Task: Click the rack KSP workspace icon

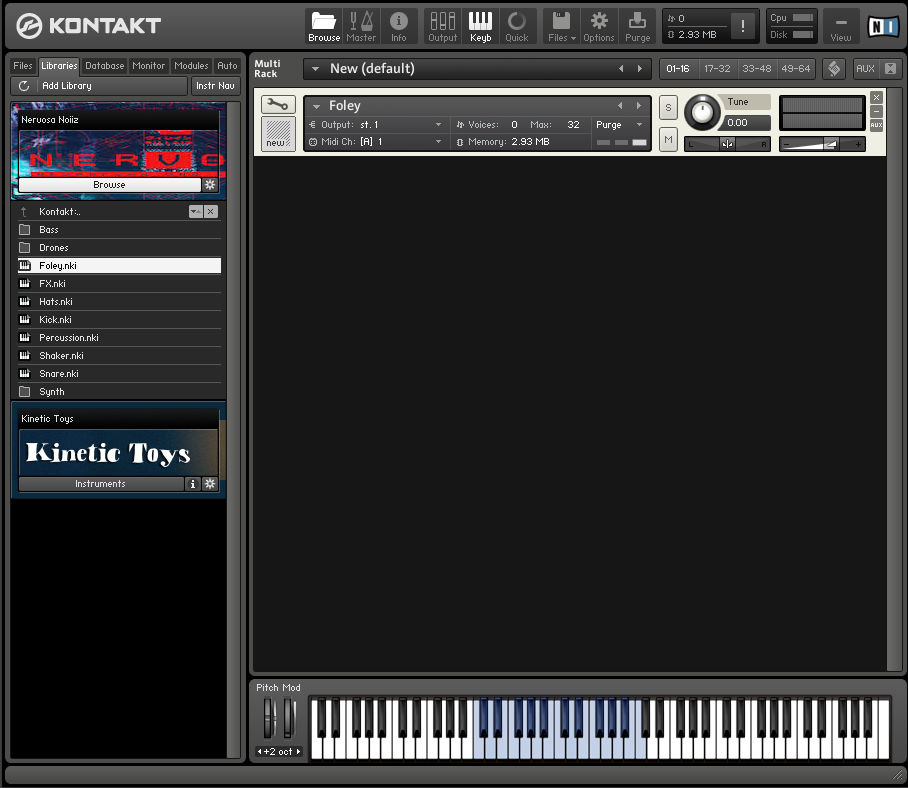Action: pyautogui.click(x=834, y=68)
